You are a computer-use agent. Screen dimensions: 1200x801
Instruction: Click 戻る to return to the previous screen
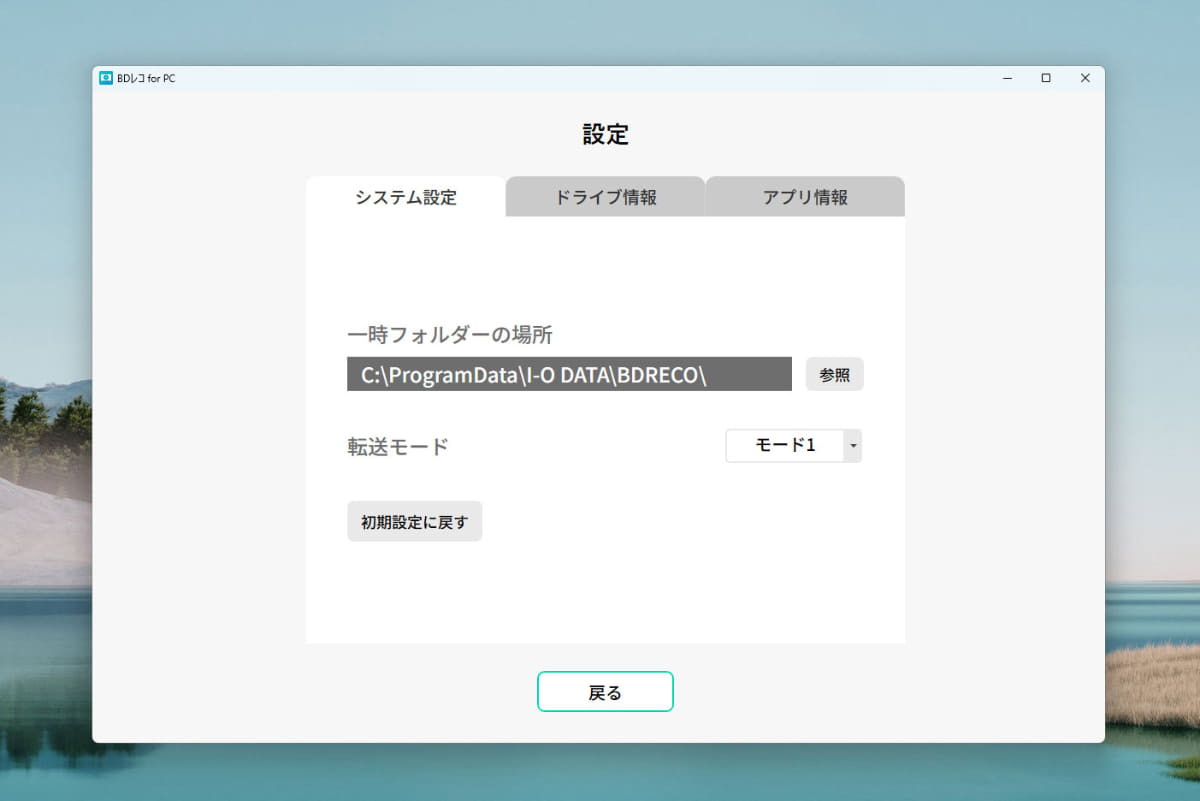pyautogui.click(x=605, y=691)
